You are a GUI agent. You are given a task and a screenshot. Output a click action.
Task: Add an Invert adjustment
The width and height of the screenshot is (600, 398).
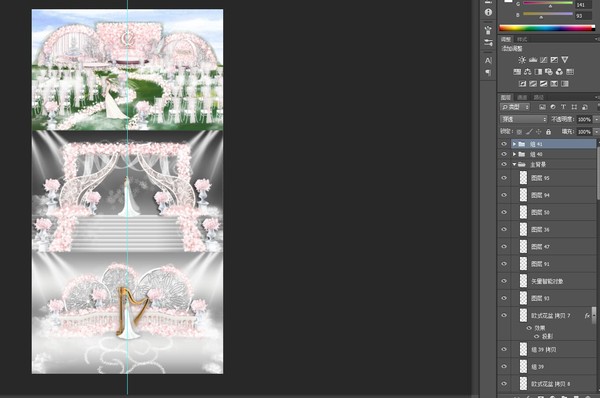[522, 83]
